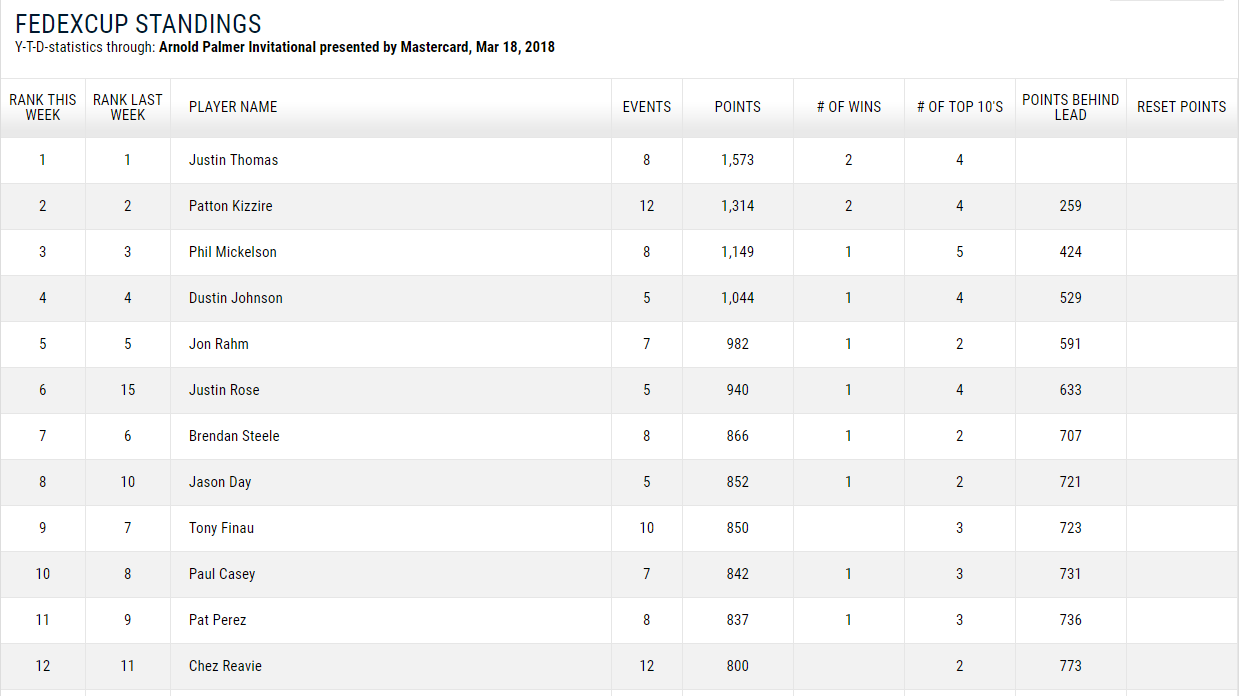Sort table by Rank This Week column
The width and height of the screenshot is (1239, 696).
tap(43, 107)
